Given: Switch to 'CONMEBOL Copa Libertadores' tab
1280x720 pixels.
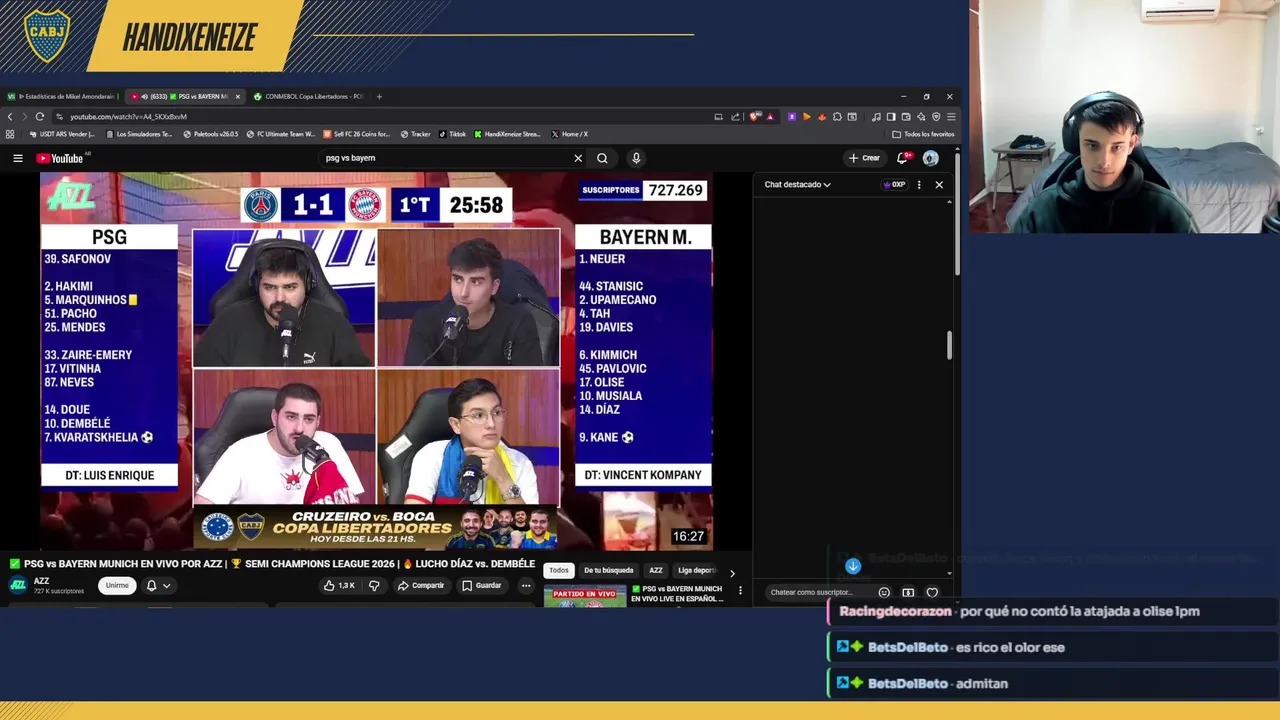Looking at the screenshot, I should coord(308,96).
